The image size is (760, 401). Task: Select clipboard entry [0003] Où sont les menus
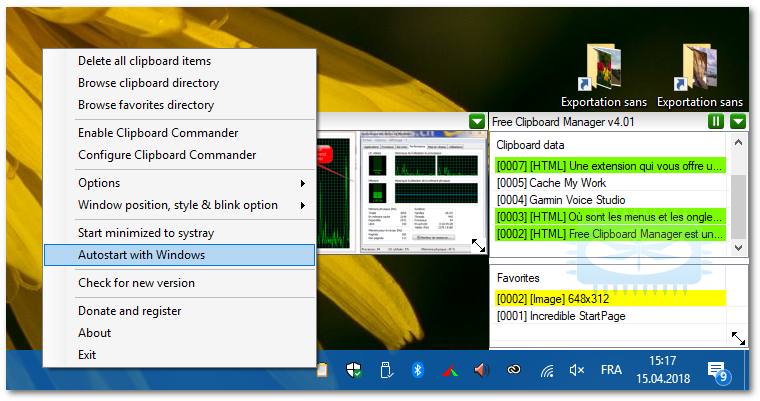pos(610,217)
